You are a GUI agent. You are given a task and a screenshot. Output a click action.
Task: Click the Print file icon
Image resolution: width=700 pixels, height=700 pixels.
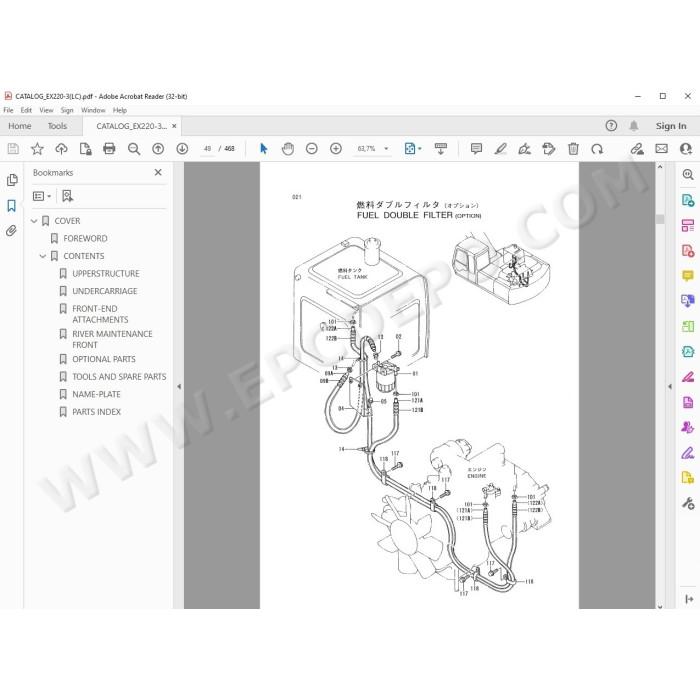[109, 148]
